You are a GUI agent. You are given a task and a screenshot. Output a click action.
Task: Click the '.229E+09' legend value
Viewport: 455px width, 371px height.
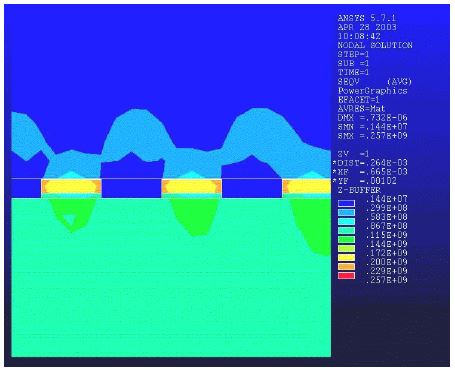pos(386,271)
